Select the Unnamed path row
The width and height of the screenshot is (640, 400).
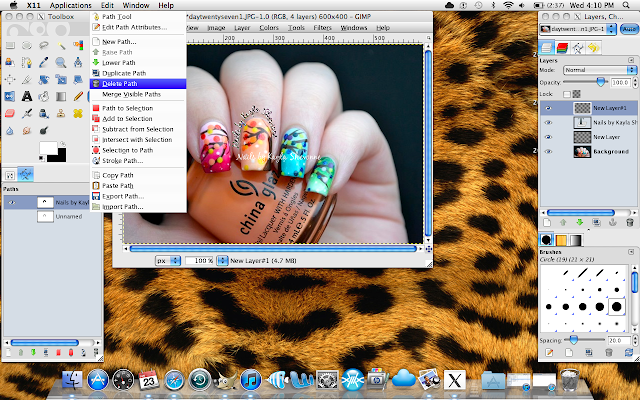[52, 216]
